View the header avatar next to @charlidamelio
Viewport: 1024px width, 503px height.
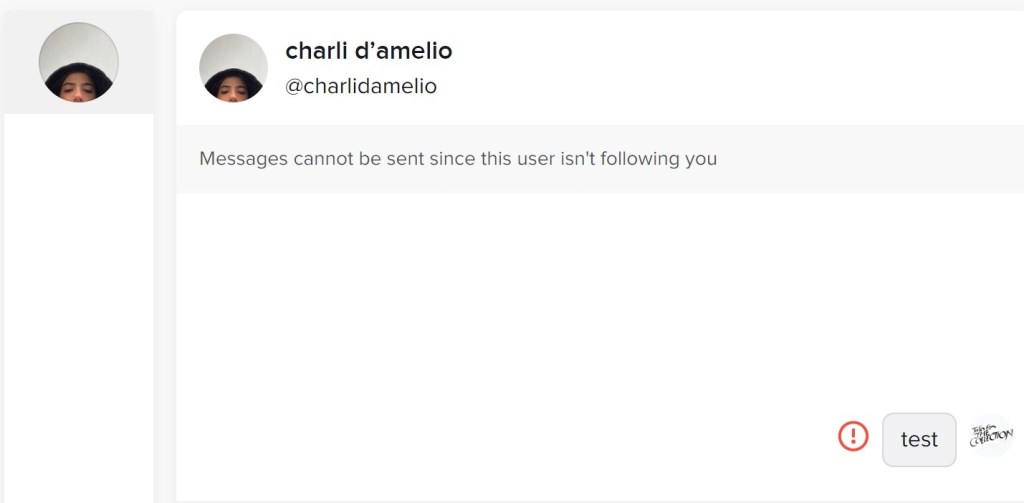pyautogui.click(x=233, y=68)
